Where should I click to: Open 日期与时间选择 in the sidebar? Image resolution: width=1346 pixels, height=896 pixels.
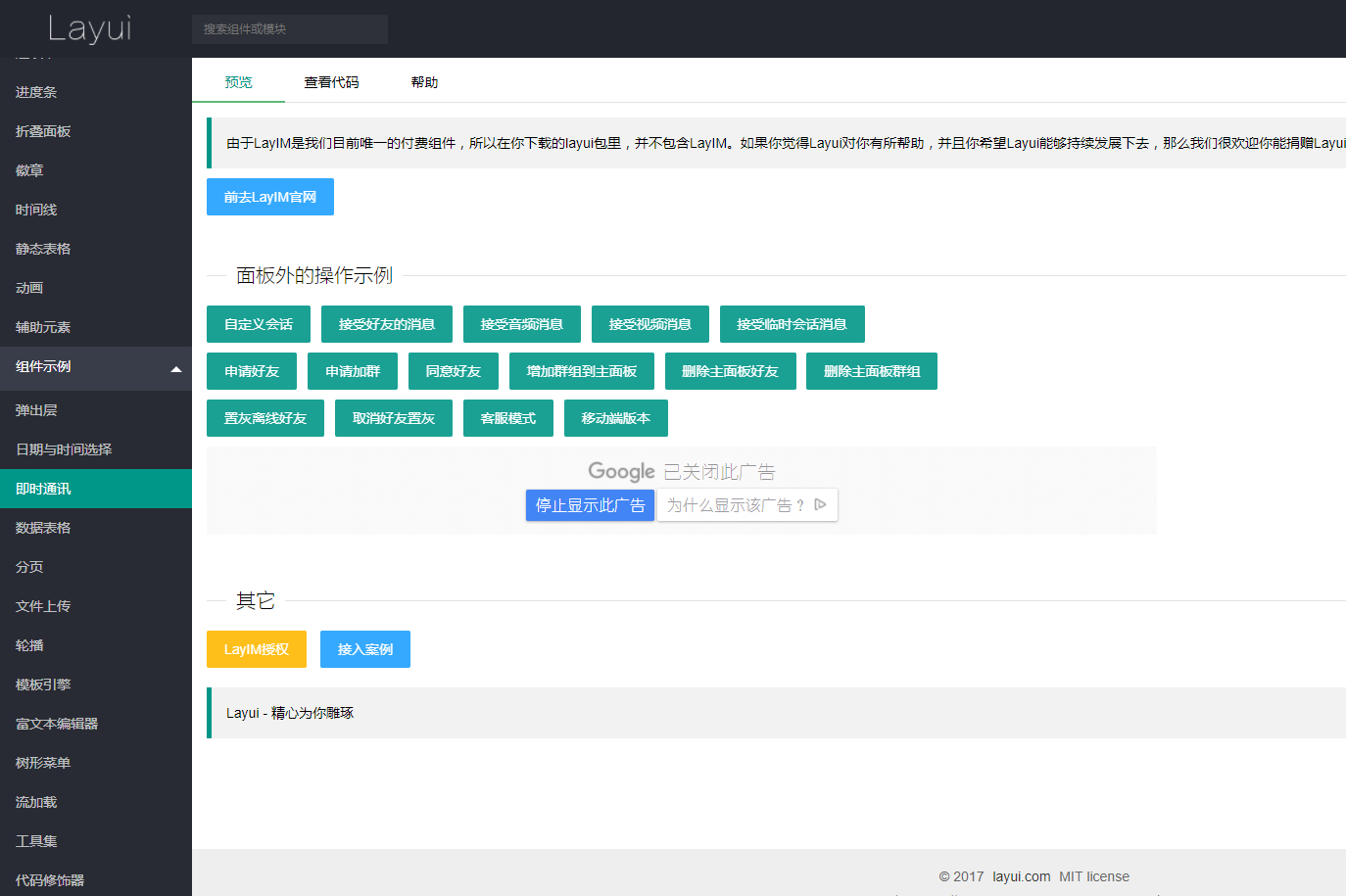click(96, 449)
